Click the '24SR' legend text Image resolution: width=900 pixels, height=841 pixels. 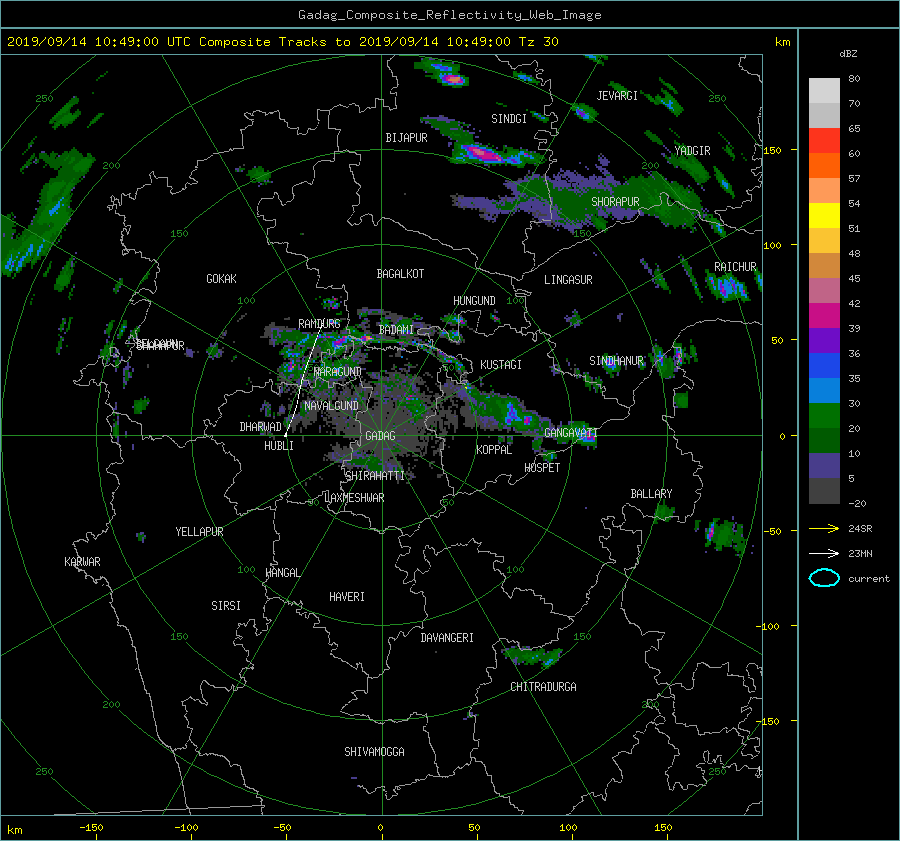pos(860,529)
